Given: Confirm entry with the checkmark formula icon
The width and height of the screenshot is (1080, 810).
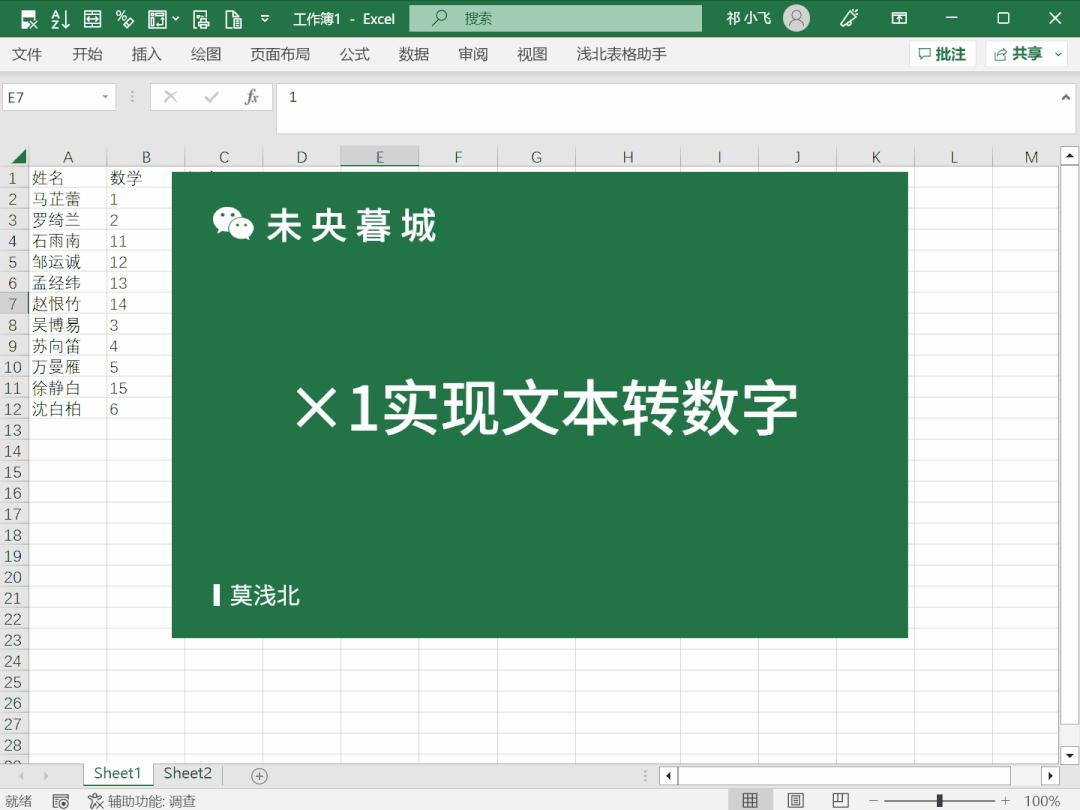Looking at the screenshot, I should coord(210,97).
